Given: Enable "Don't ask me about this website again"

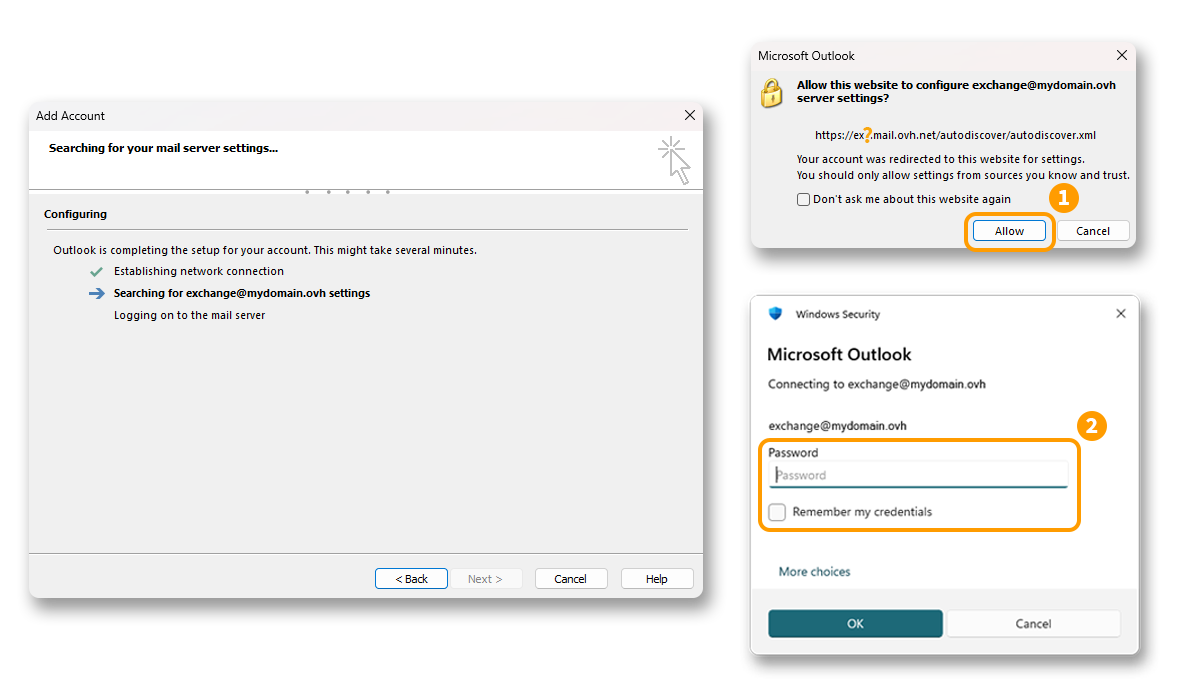Looking at the screenshot, I should 803,199.
